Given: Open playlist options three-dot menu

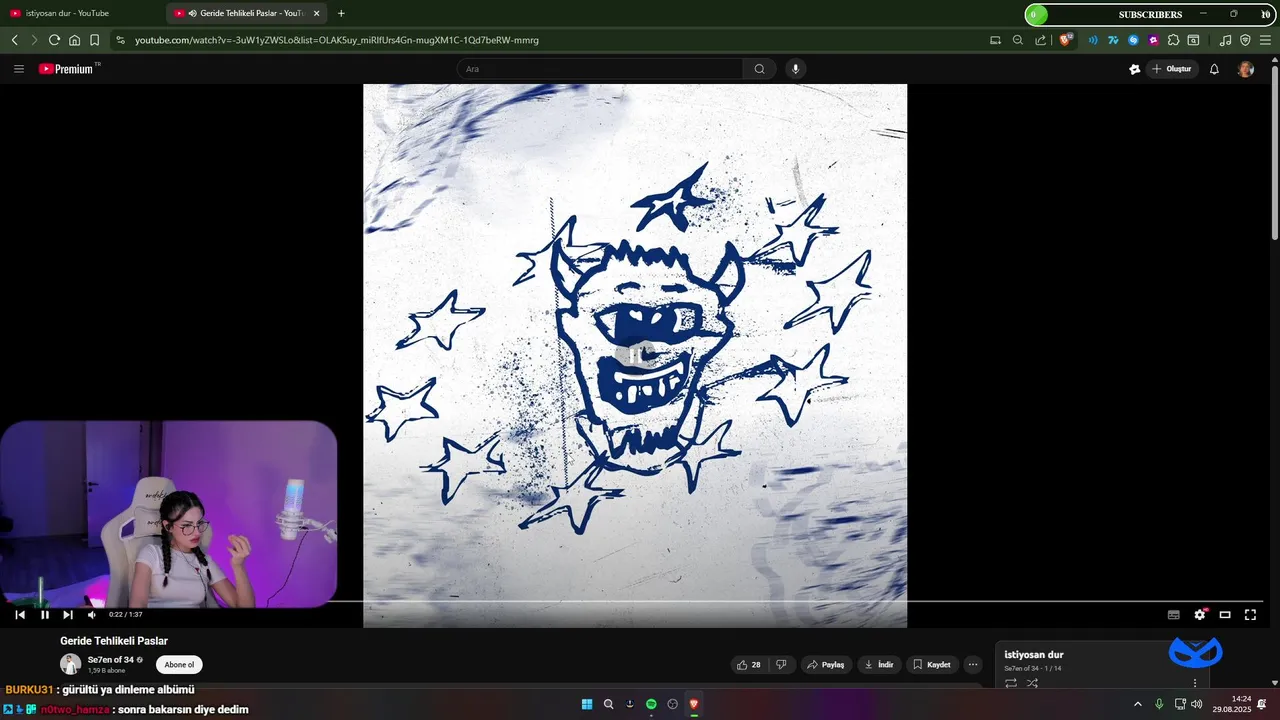Looking at the screenshot, I should pos(1194,683).
